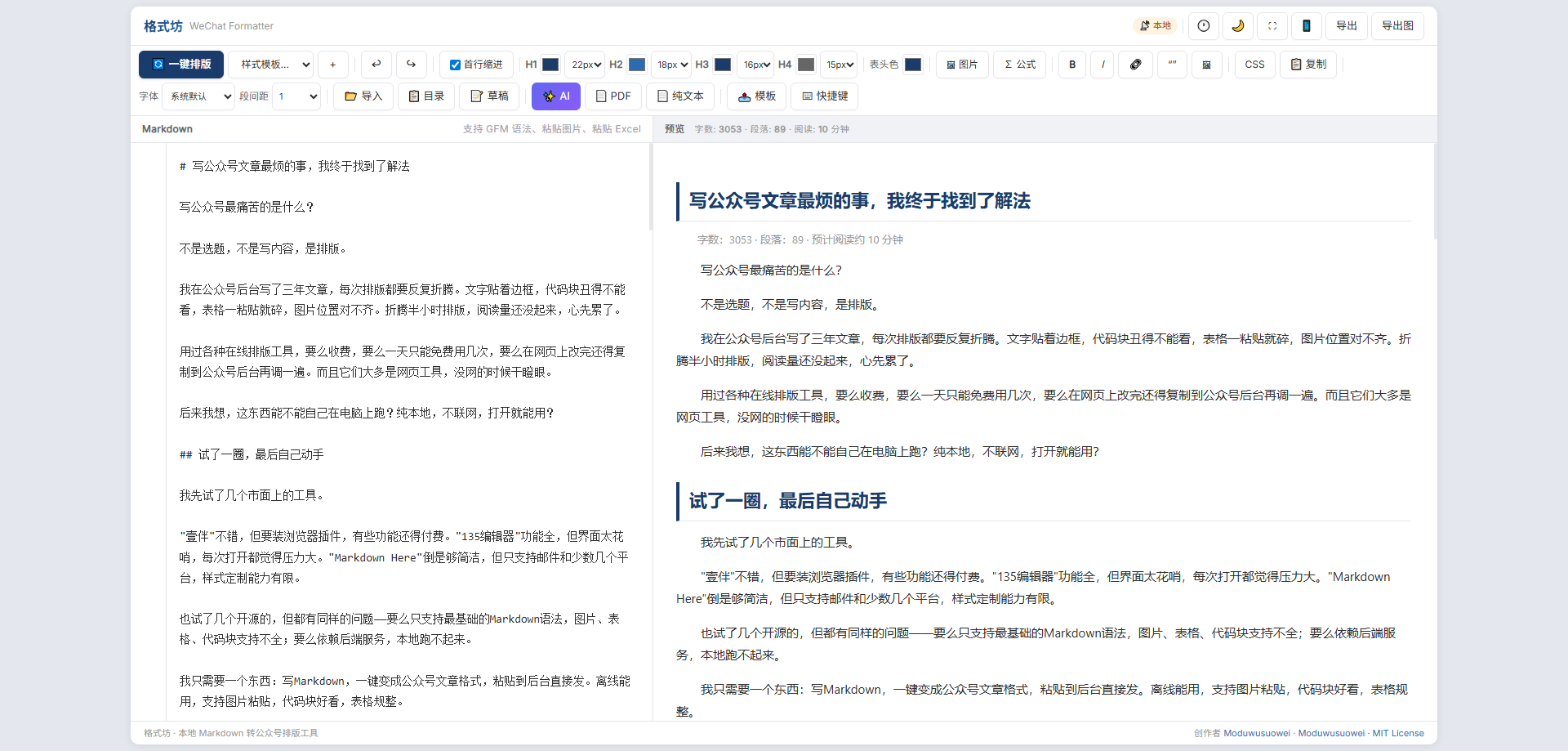The image size is (1568, 751).
Task: Open the H4 gray color swatch
Action: tap(806, 65)
